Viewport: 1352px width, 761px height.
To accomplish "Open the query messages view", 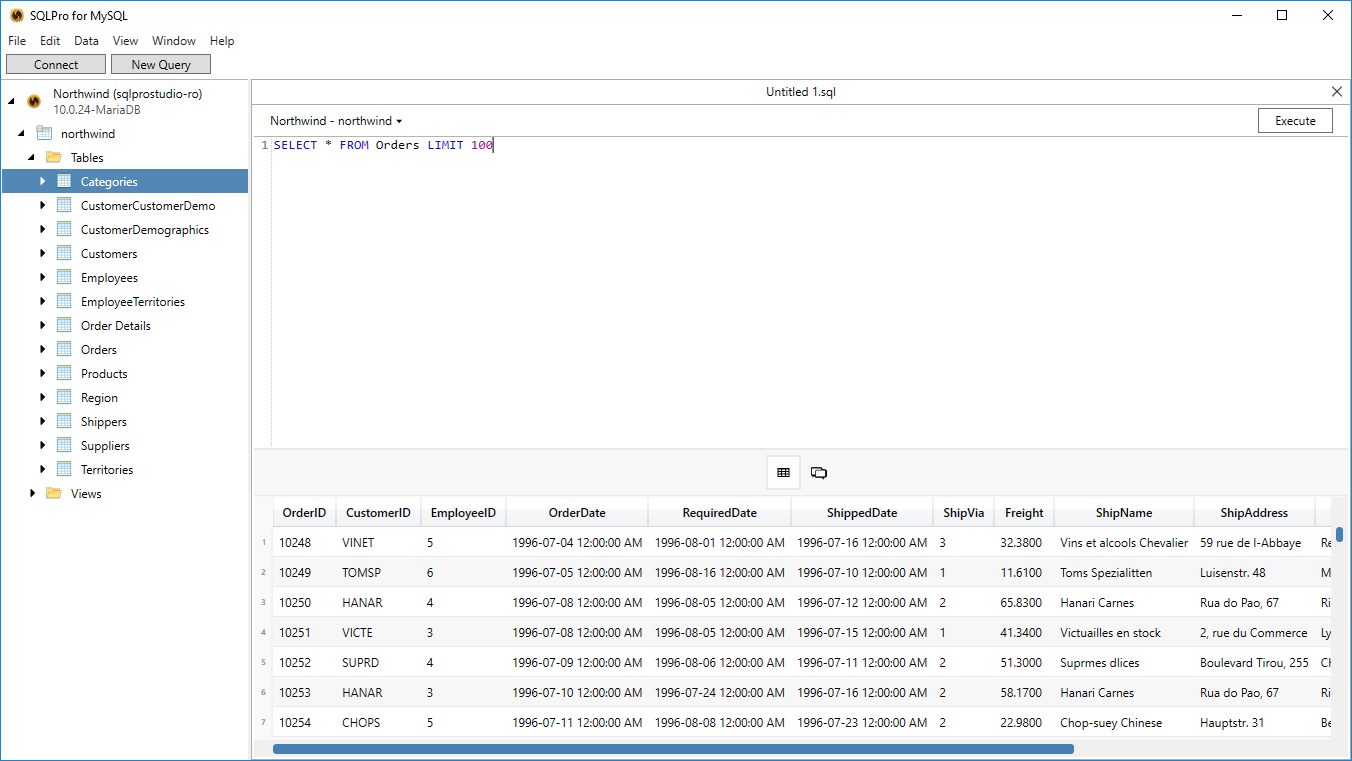I will 819,472.
